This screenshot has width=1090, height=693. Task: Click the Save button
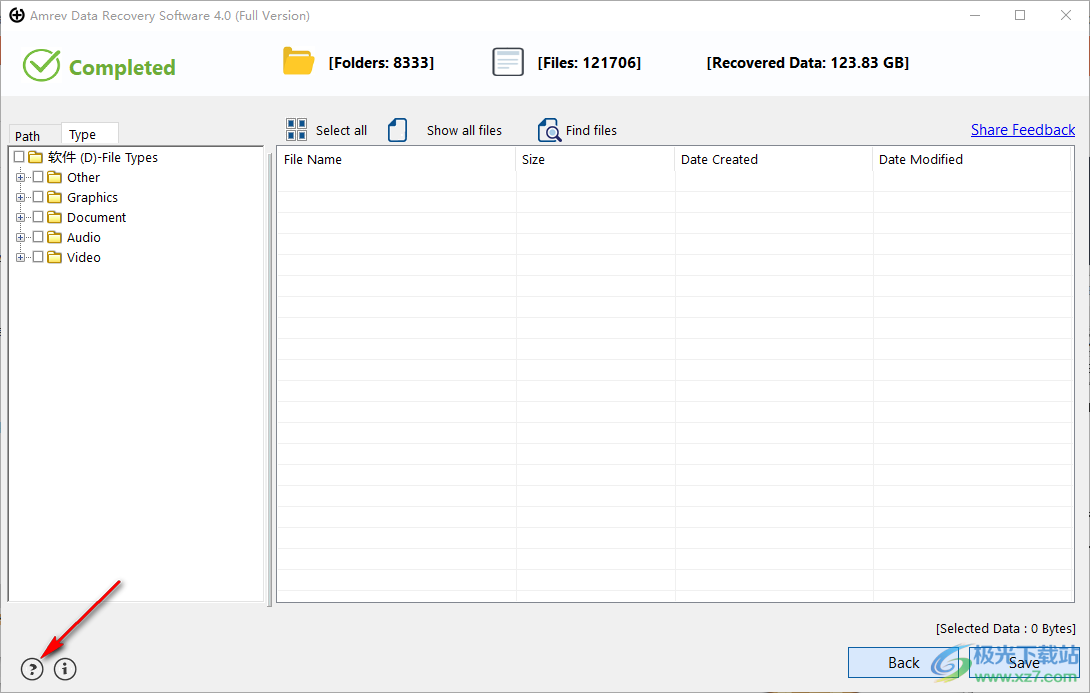coord(1024,662)
